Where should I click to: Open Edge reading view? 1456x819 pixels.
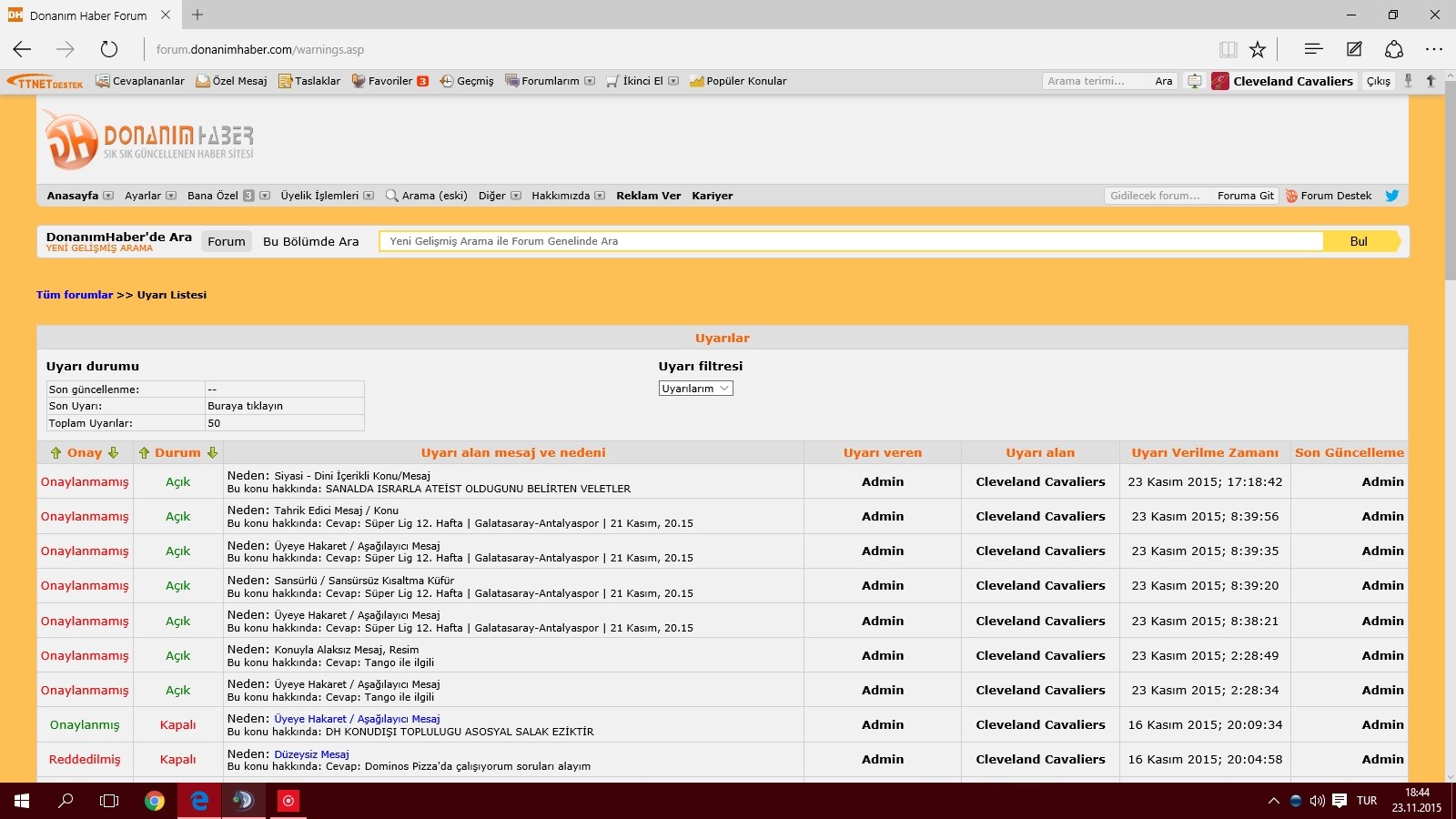[1228, 49]
